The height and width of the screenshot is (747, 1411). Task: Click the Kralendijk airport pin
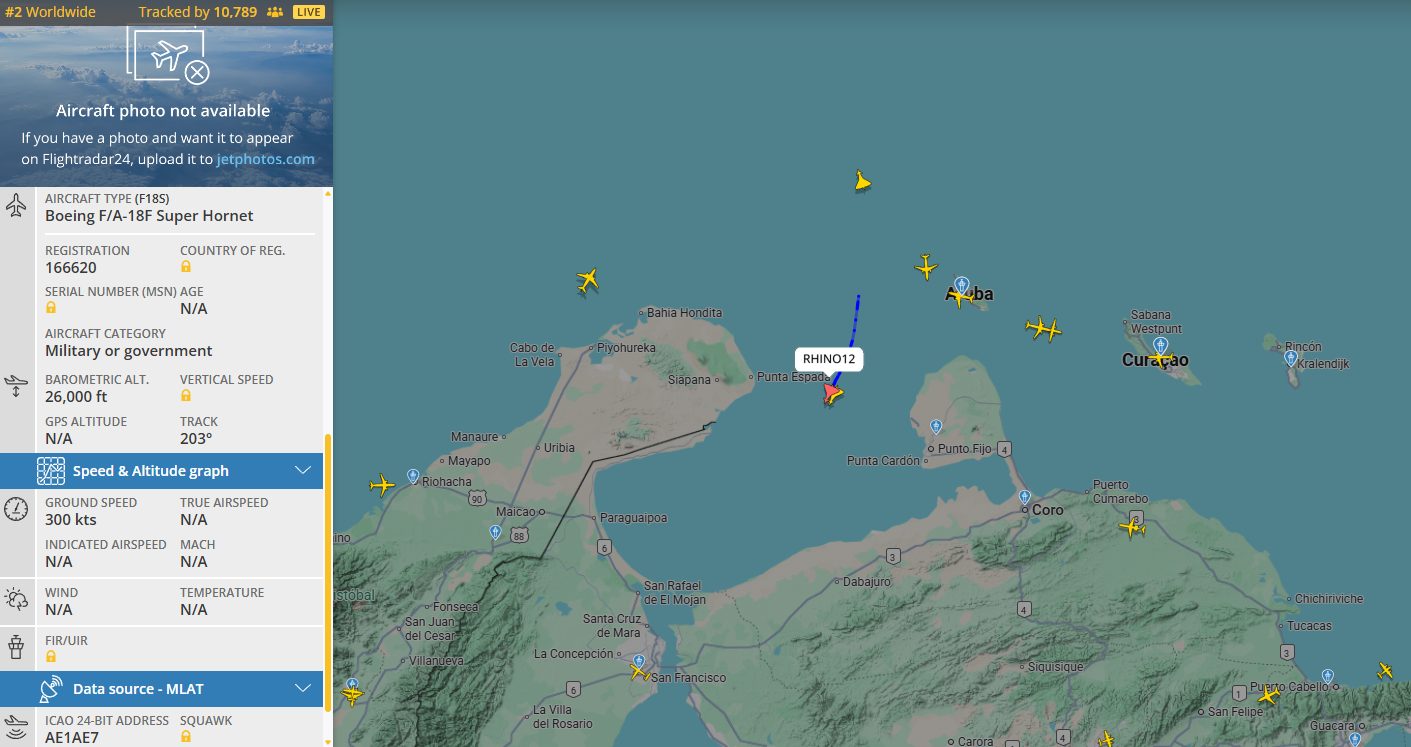click(x=1291, y=358)
